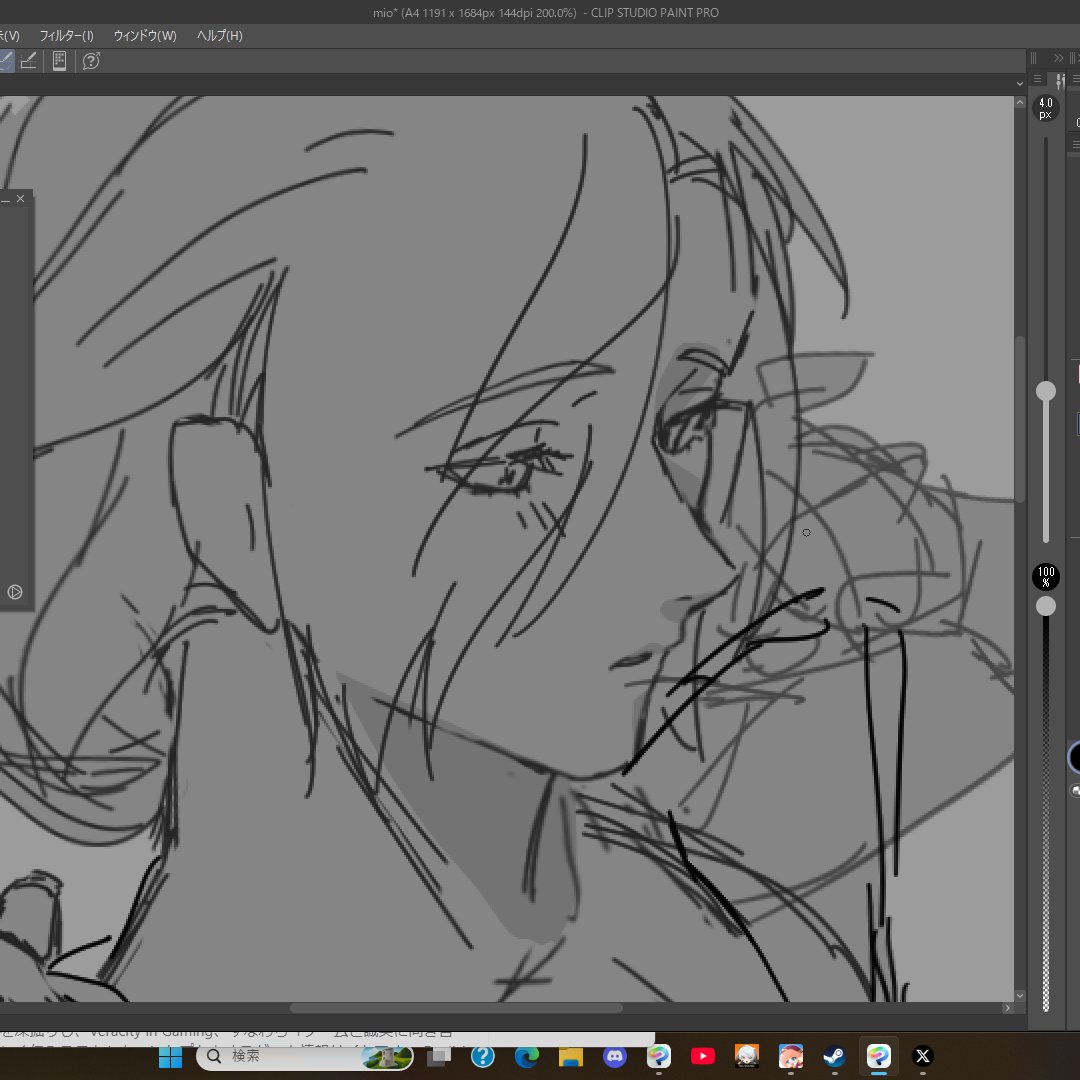The image size is (1080, 1080).
Task: Open the white-haired character app taskbar icon
Action: tap(747, 1057)
